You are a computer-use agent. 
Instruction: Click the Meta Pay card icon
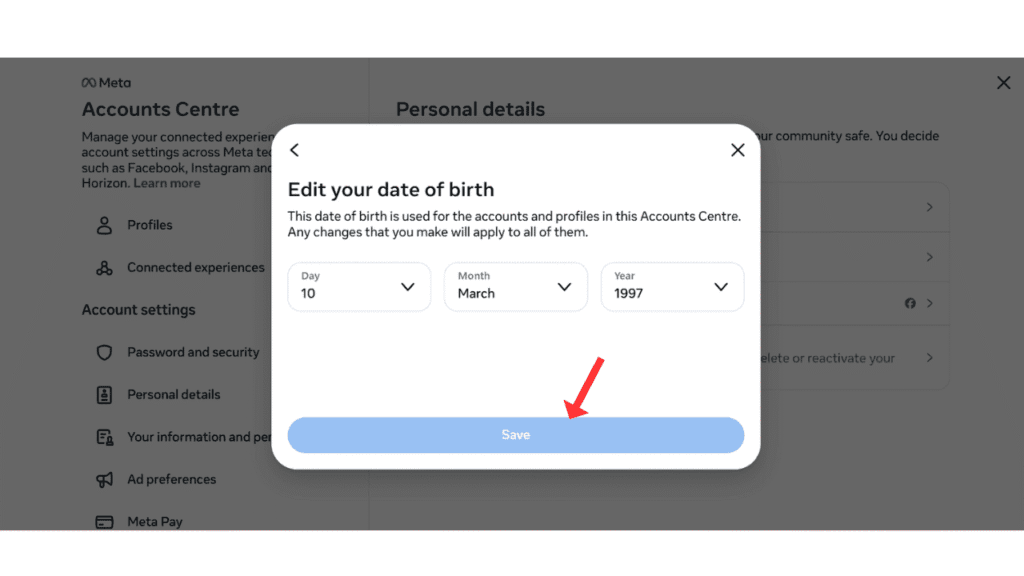coord(104,521)
